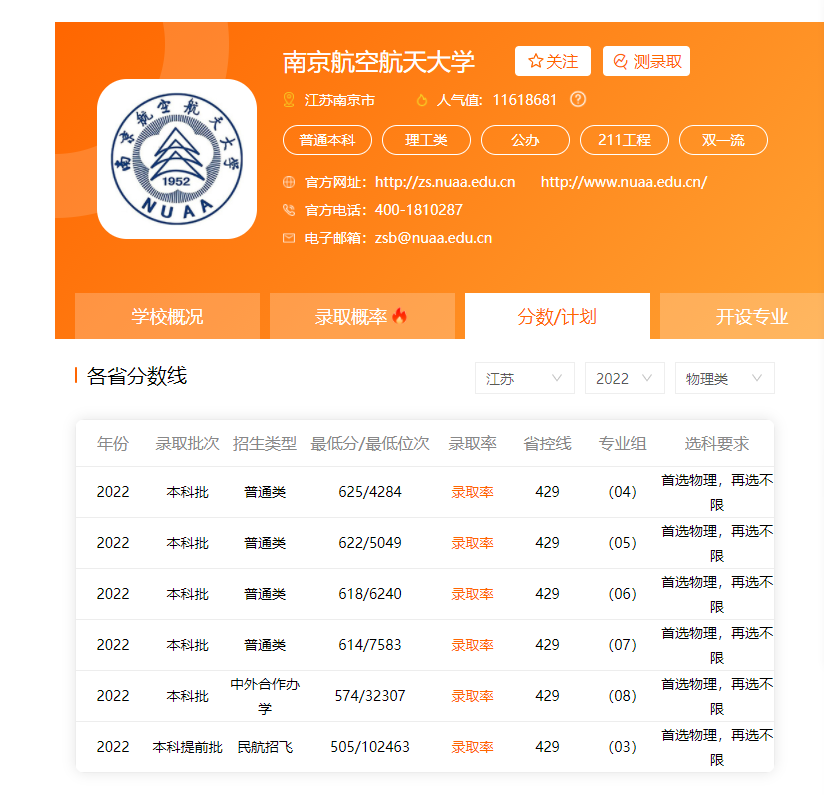Screen dimensions: 824x795
Task: Click the envelope icon beside 电子邮箱
Action: pos(289,238)
